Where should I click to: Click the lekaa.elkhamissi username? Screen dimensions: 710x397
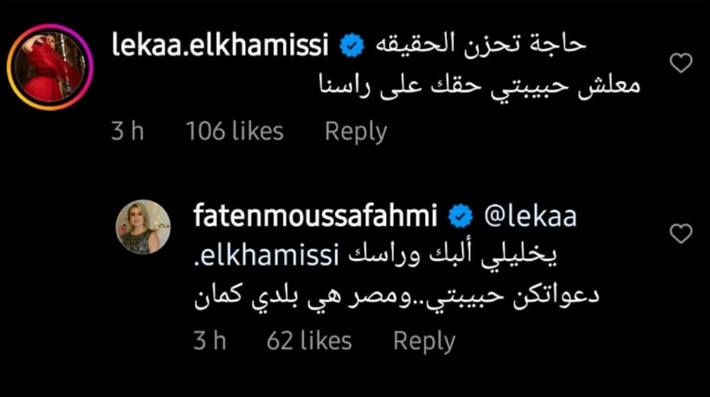pyautogui.click(x=220, y=45)
